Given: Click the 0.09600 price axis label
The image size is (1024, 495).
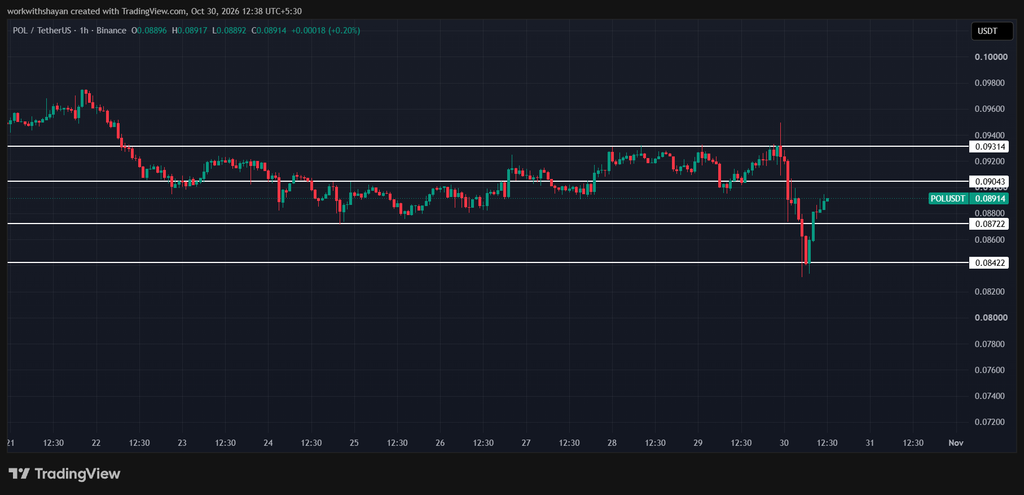Looking at the screenshot, I should click(991, 109).
